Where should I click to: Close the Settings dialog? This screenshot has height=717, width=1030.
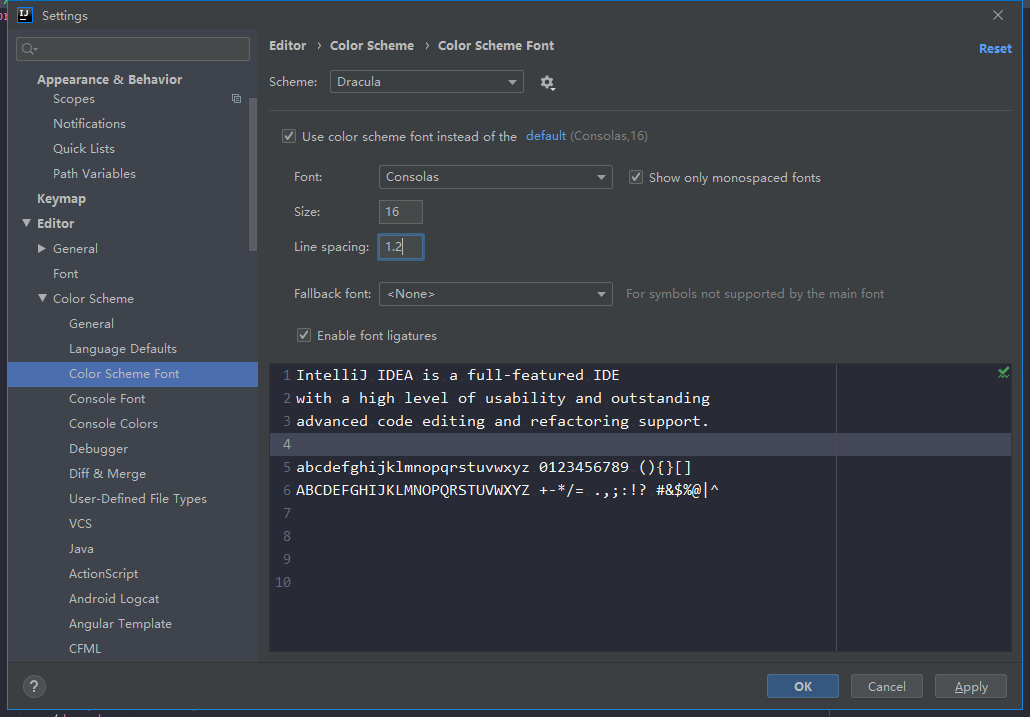997,15
